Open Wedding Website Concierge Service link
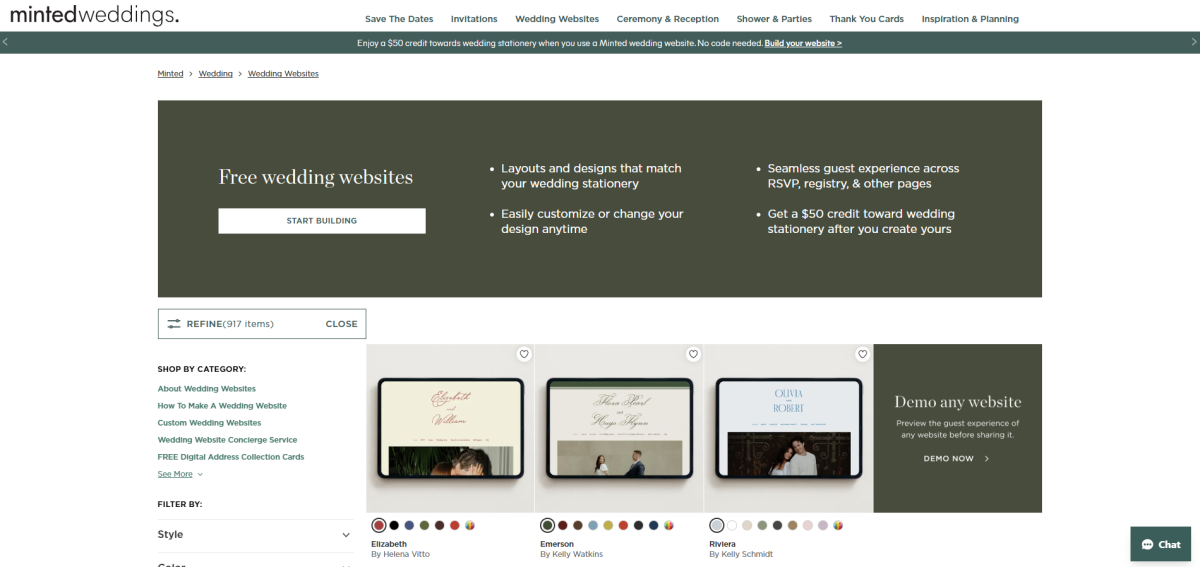Image resolution: width=1200 pixels, height=567 pixels. coord(227,440)
